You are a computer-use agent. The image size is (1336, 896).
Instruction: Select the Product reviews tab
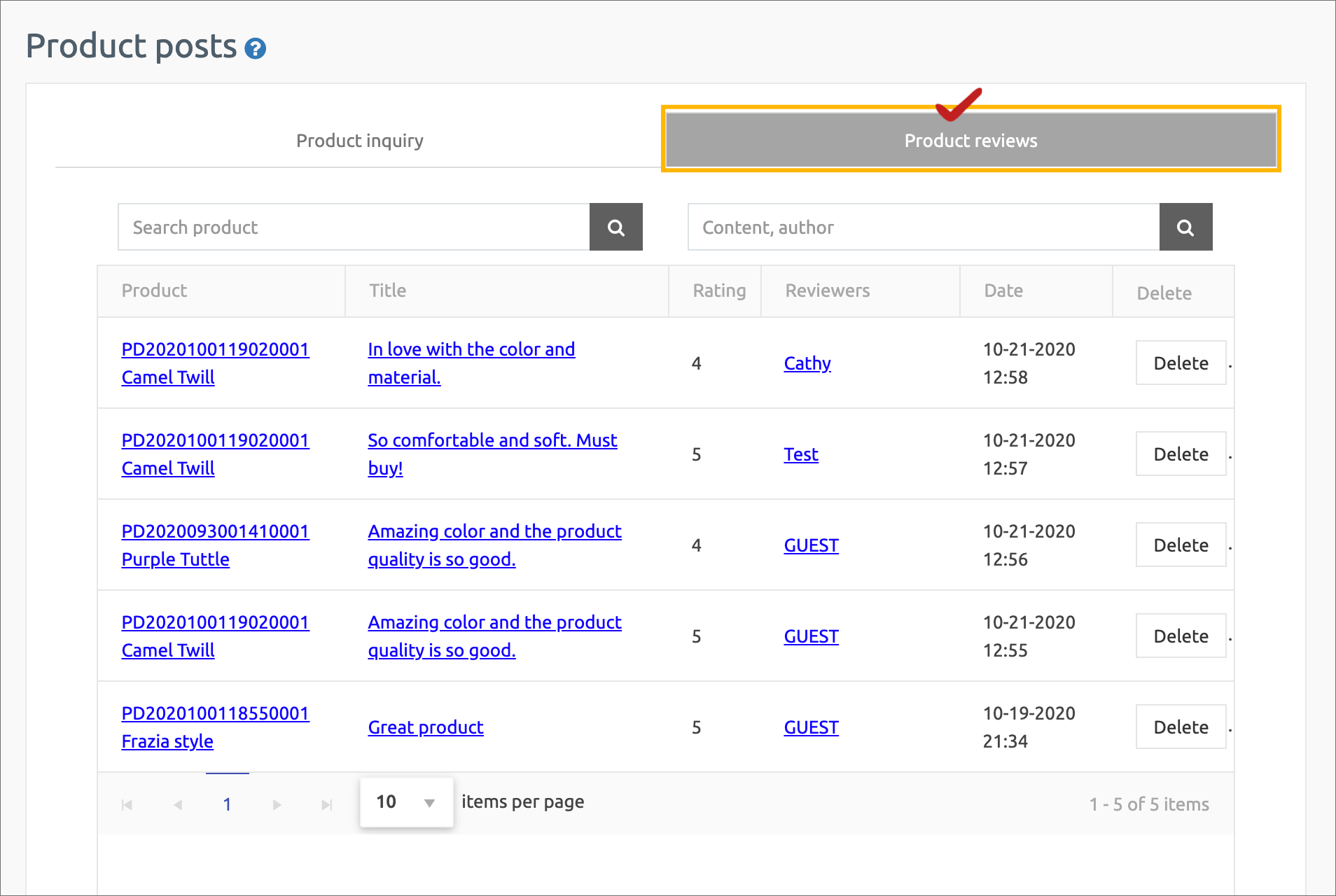[970, 141]
